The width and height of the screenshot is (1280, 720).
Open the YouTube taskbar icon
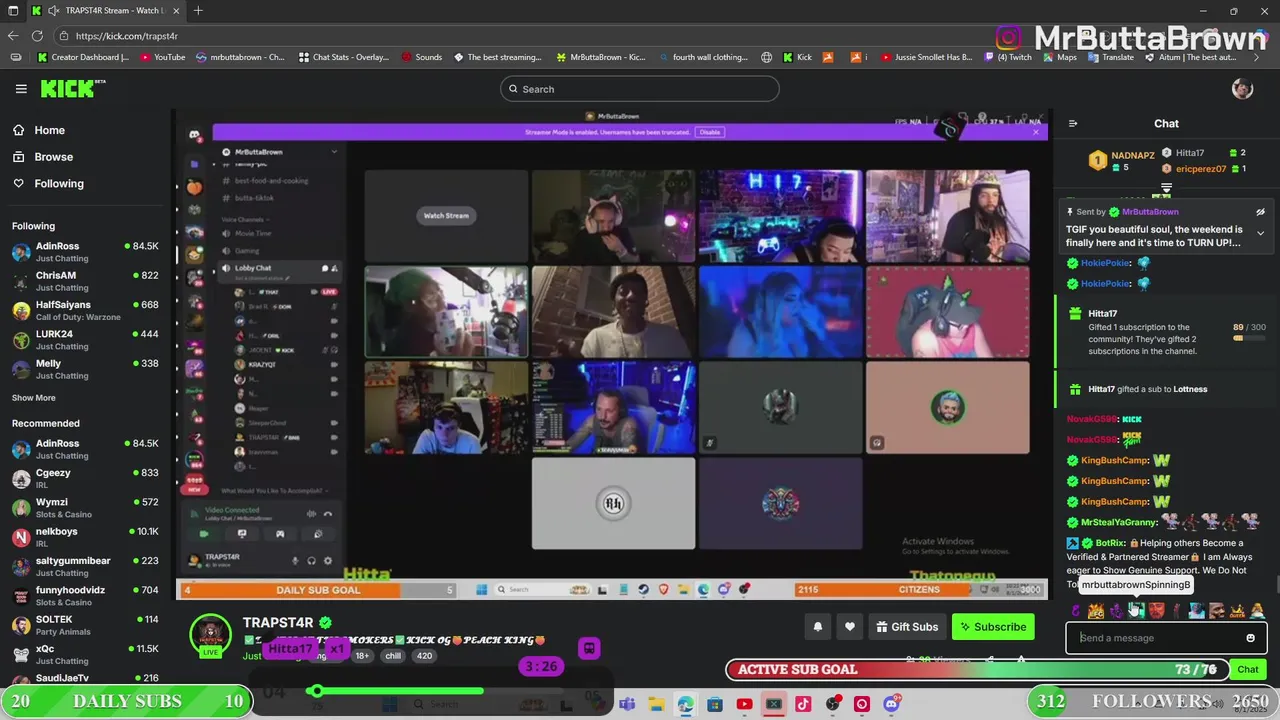[x=744, y=704]
